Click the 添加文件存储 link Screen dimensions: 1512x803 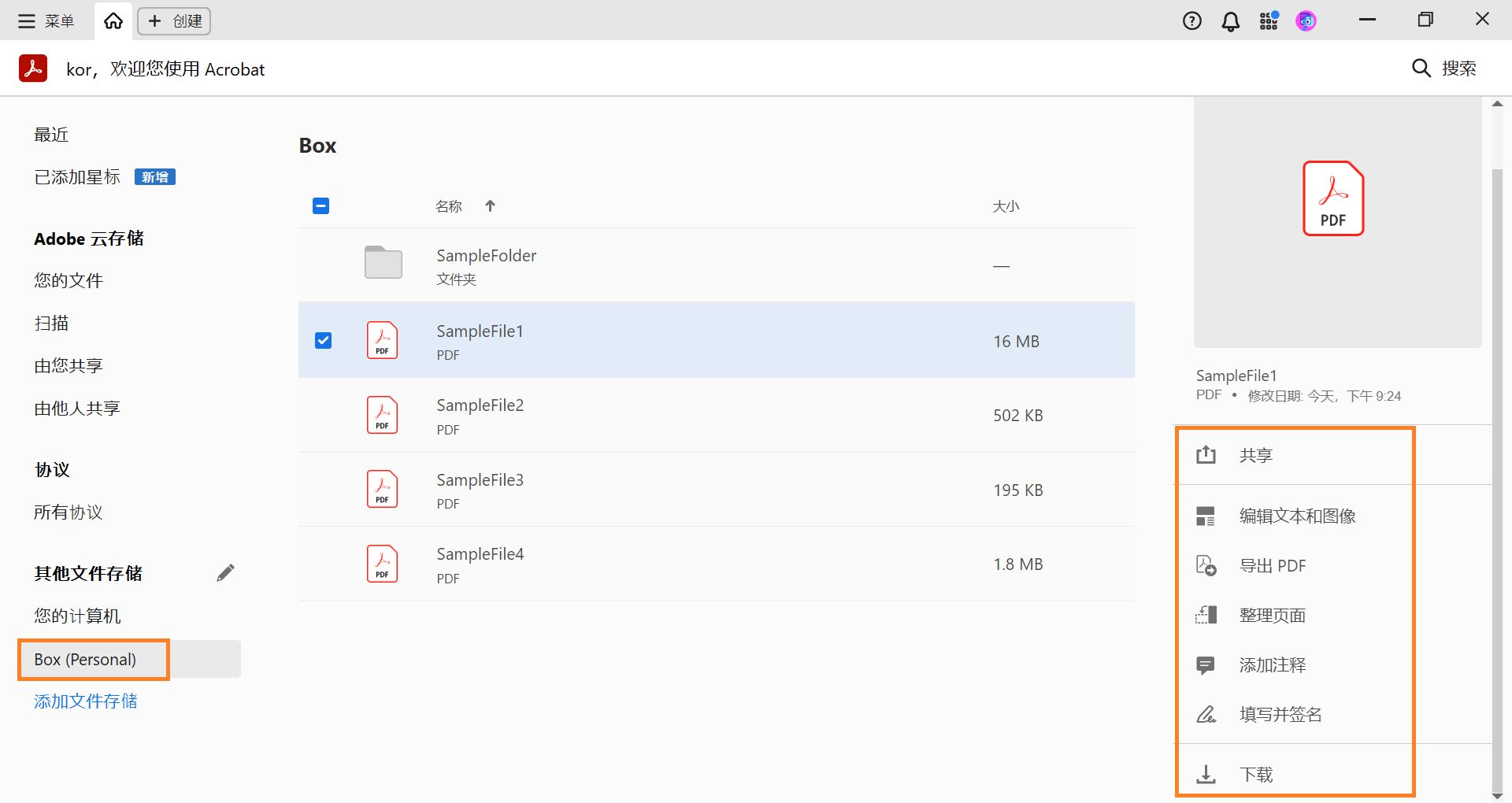pos(85,701)
